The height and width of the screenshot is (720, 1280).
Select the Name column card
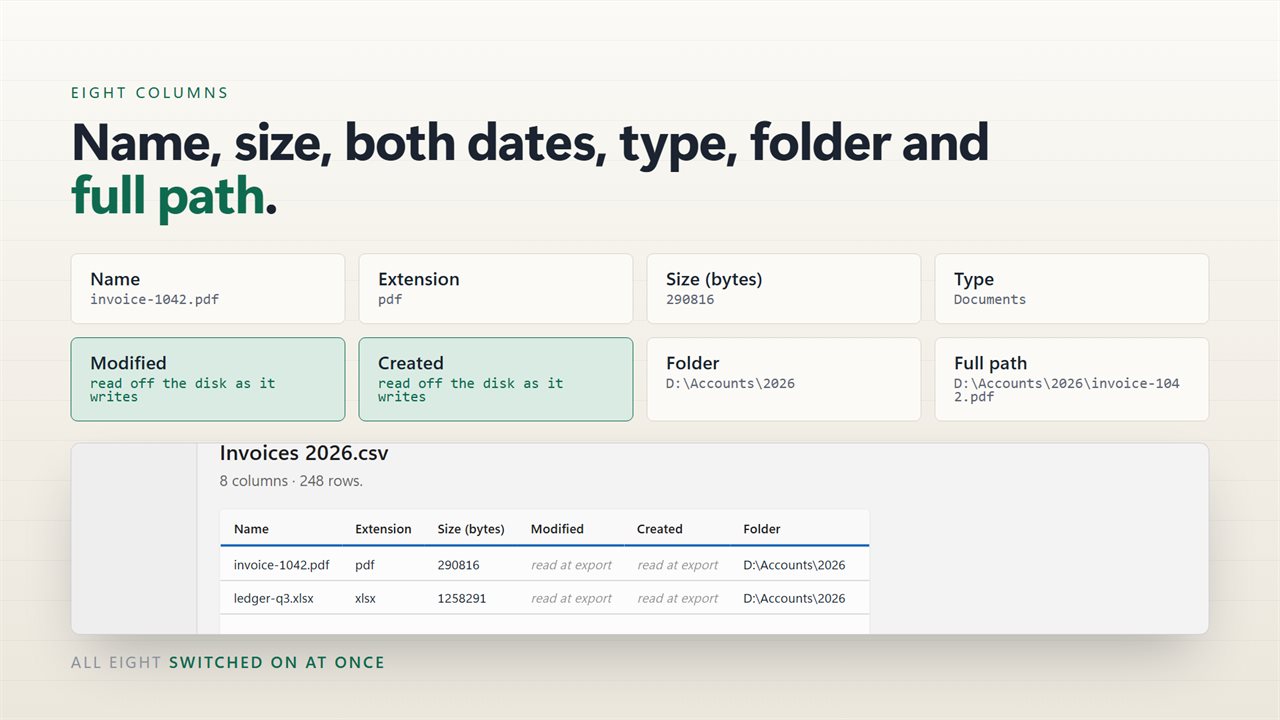click(x=208, y=289)
